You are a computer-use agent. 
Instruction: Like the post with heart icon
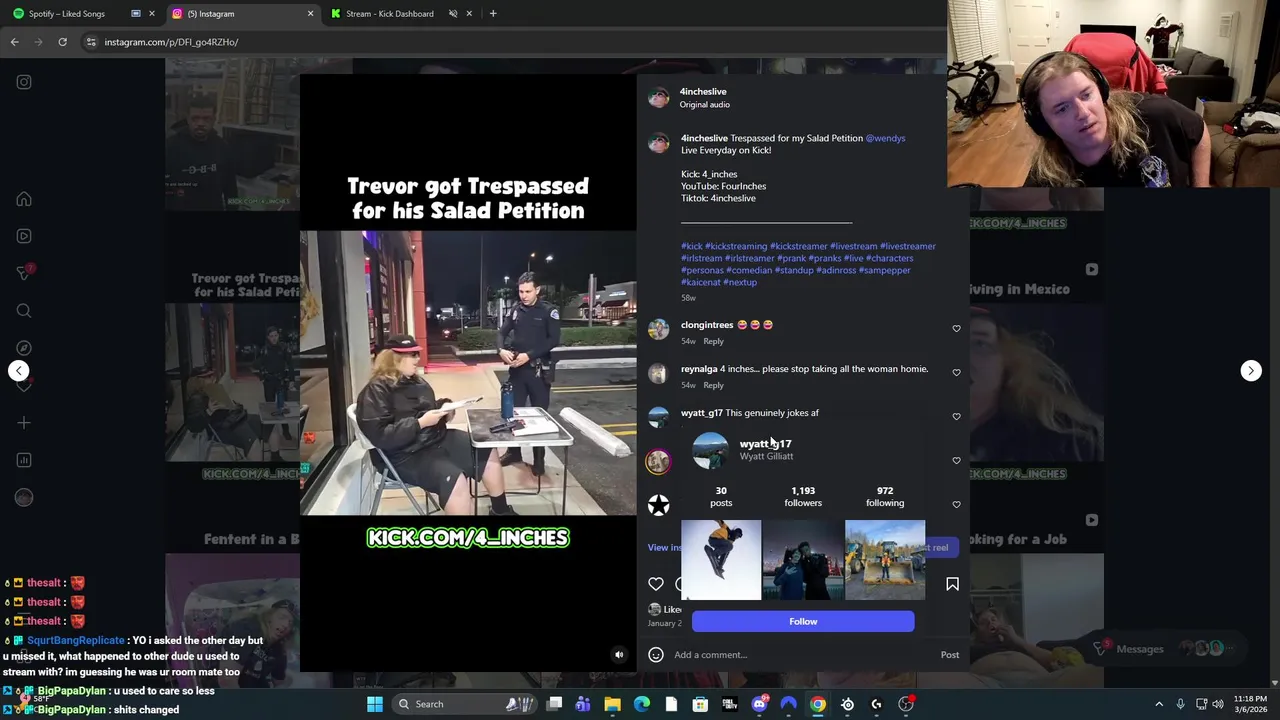[656, 584]
